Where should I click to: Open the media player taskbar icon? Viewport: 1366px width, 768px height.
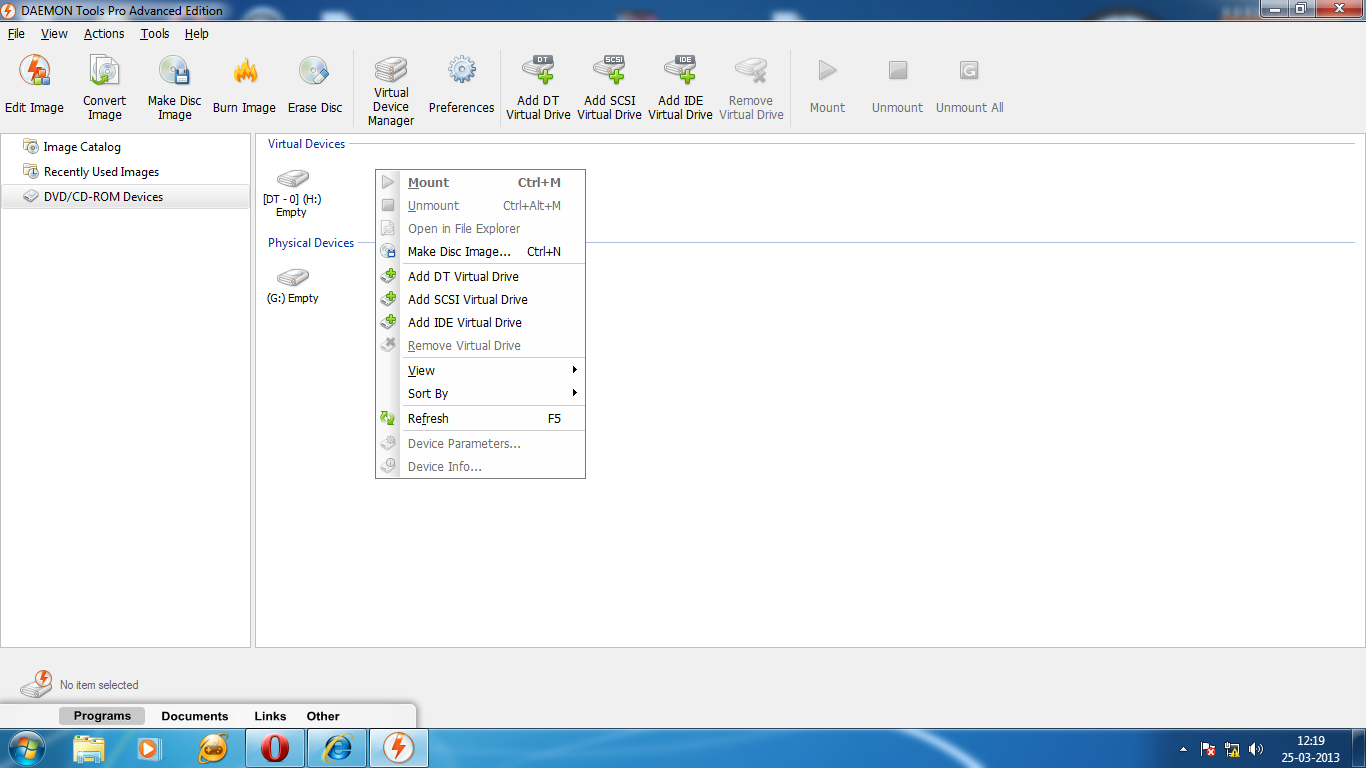tap(150, 748)
